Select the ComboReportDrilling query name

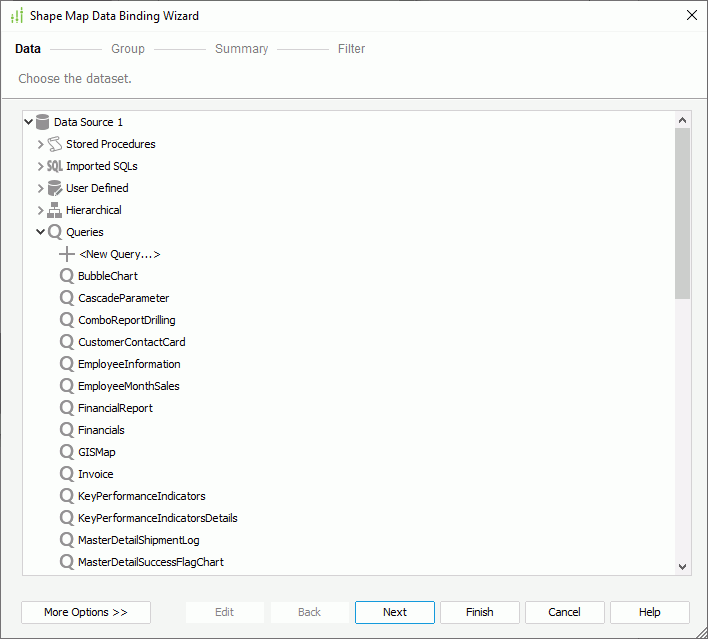point(127,320)
